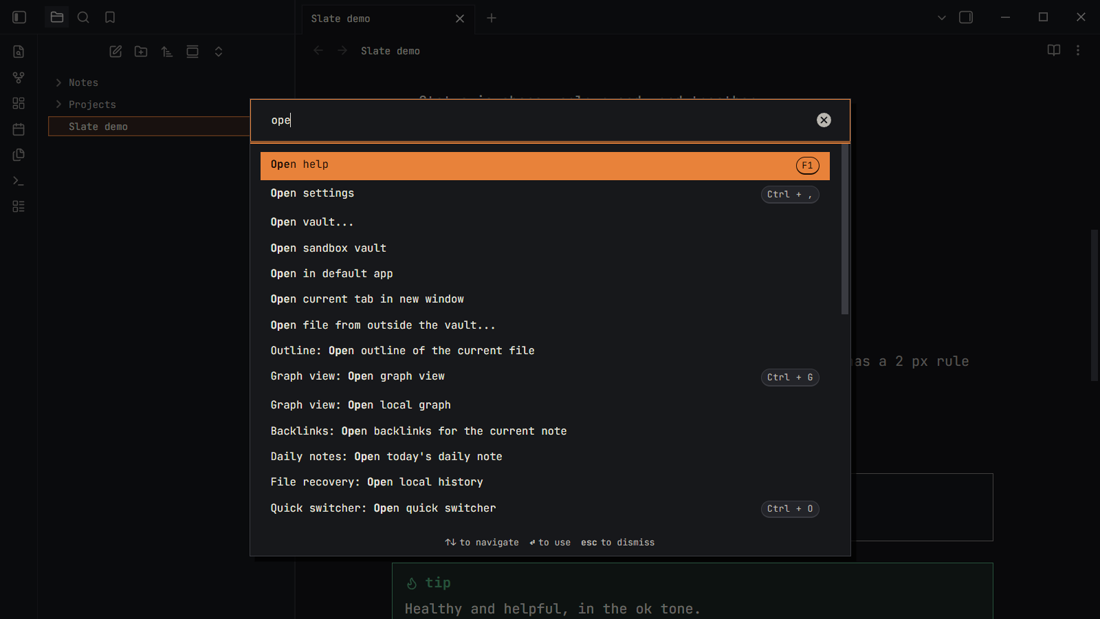Viewport: 1100px width, 619px height.
Task: Click the auto-reveal current file icon
Action: click(192, 51)
